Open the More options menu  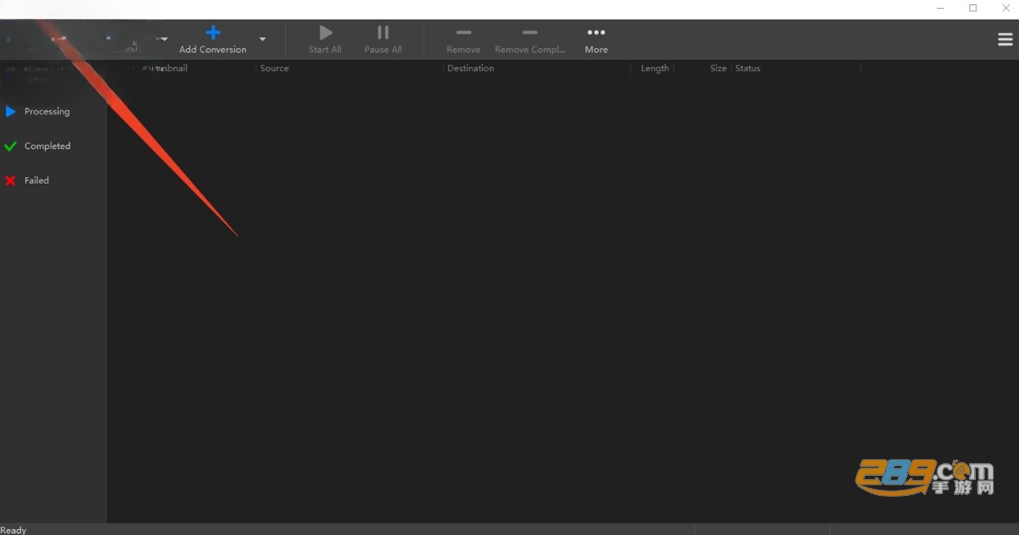point(596,39)
